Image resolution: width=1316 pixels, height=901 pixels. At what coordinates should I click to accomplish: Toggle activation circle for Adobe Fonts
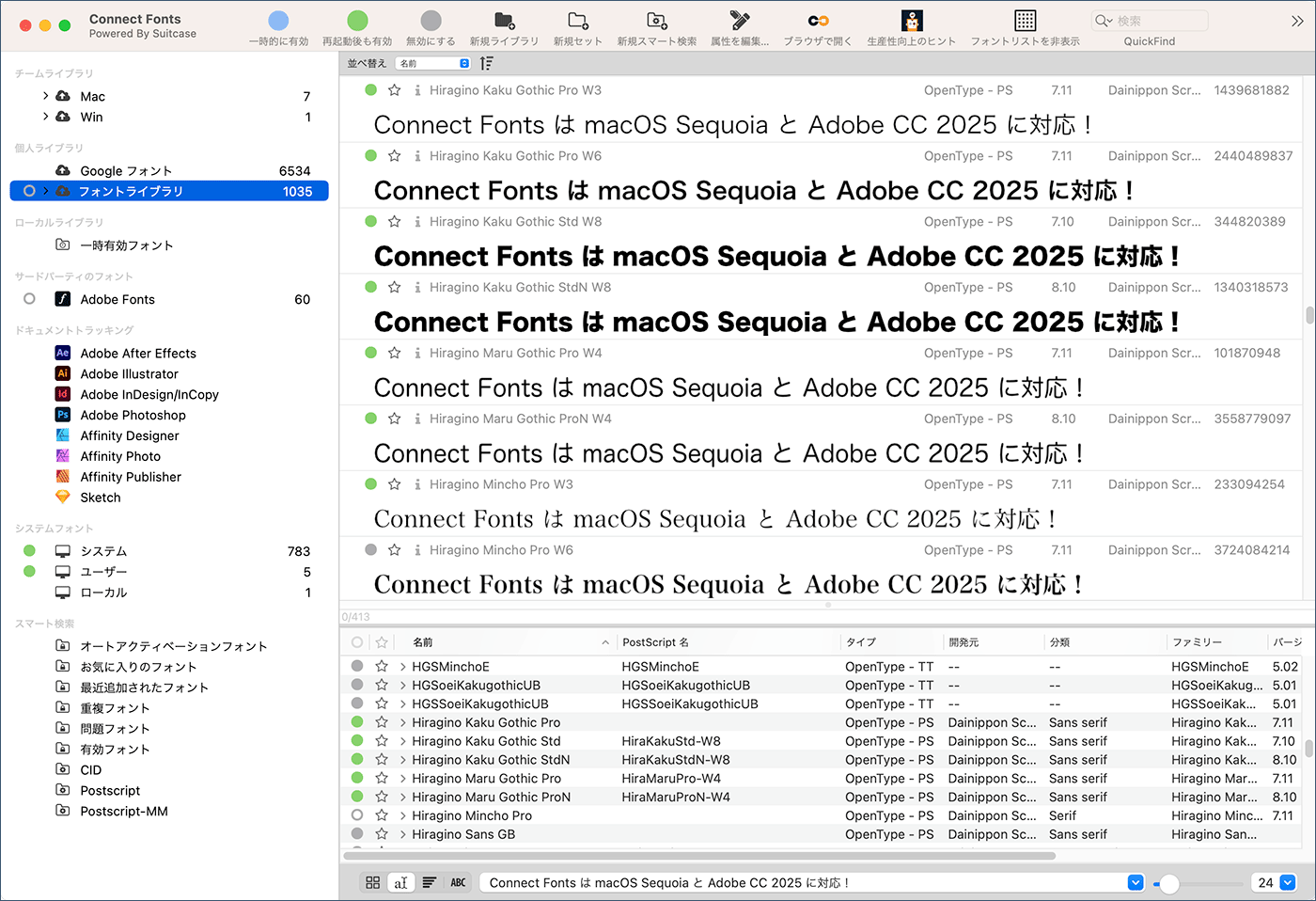pos(29,299)
